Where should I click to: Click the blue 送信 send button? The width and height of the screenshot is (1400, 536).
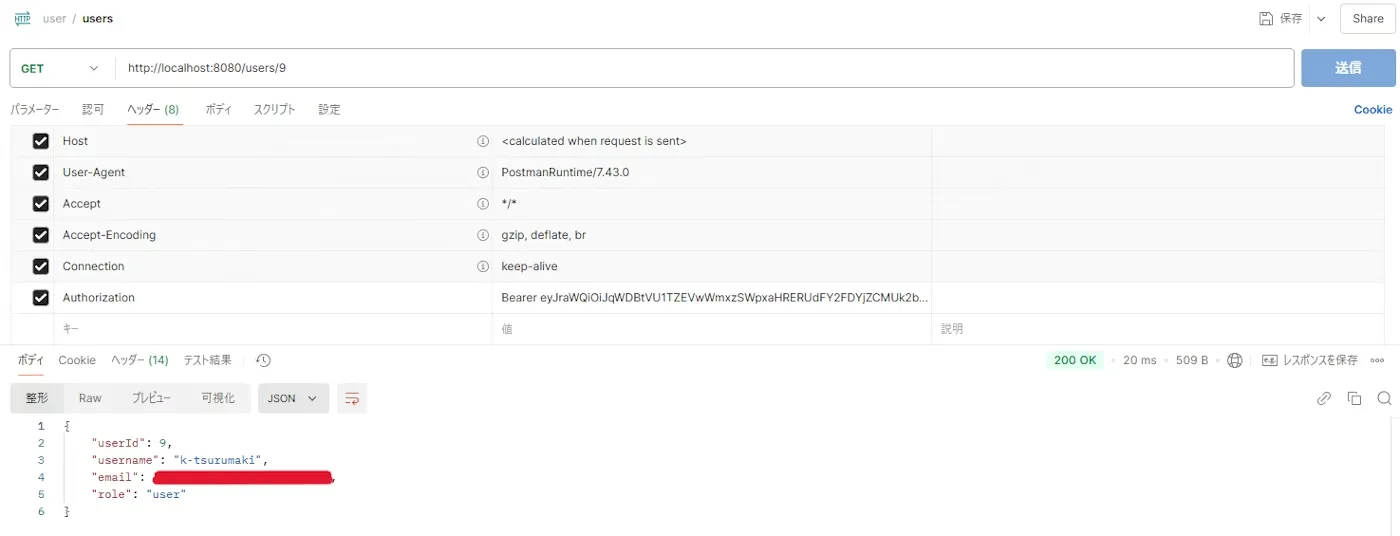1348,68
